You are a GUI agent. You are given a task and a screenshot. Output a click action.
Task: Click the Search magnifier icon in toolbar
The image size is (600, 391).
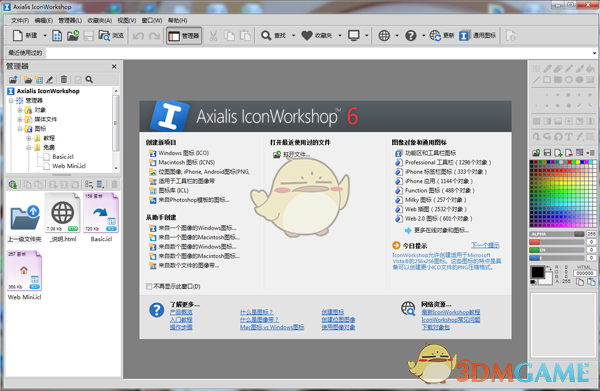266,36
